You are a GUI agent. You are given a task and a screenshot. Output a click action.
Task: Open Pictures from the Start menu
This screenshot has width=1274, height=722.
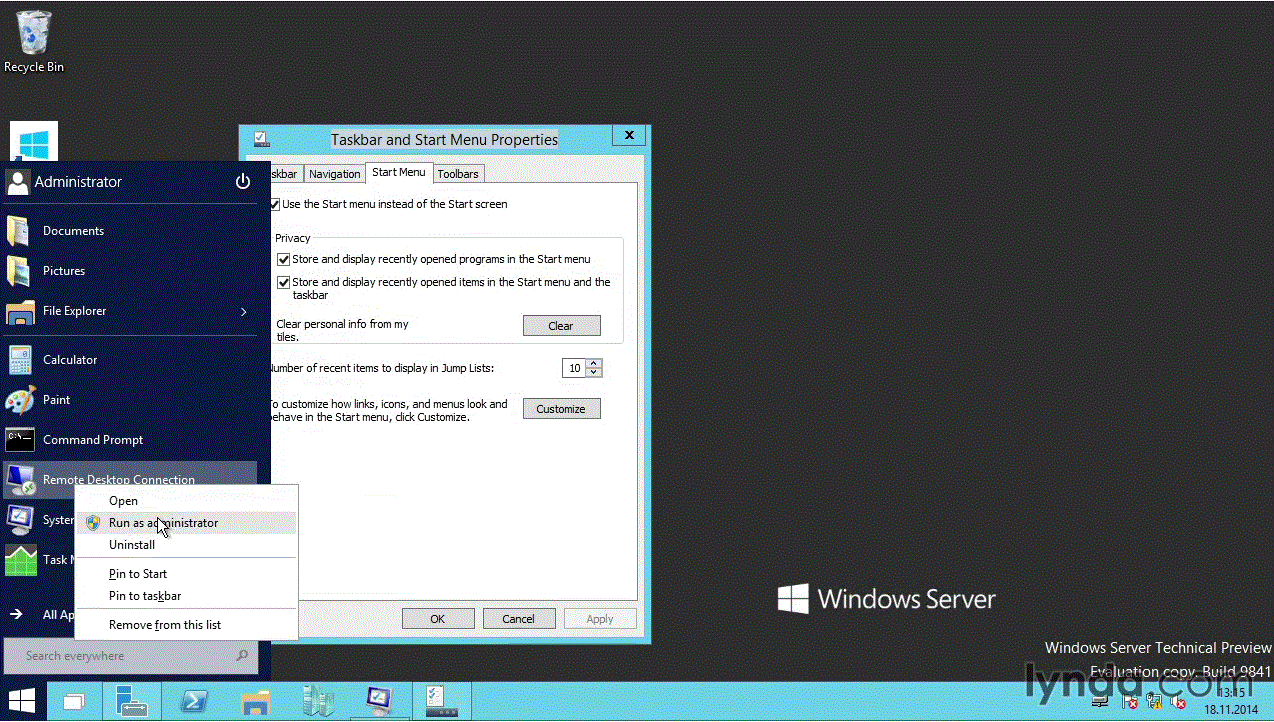pos(130,271)
